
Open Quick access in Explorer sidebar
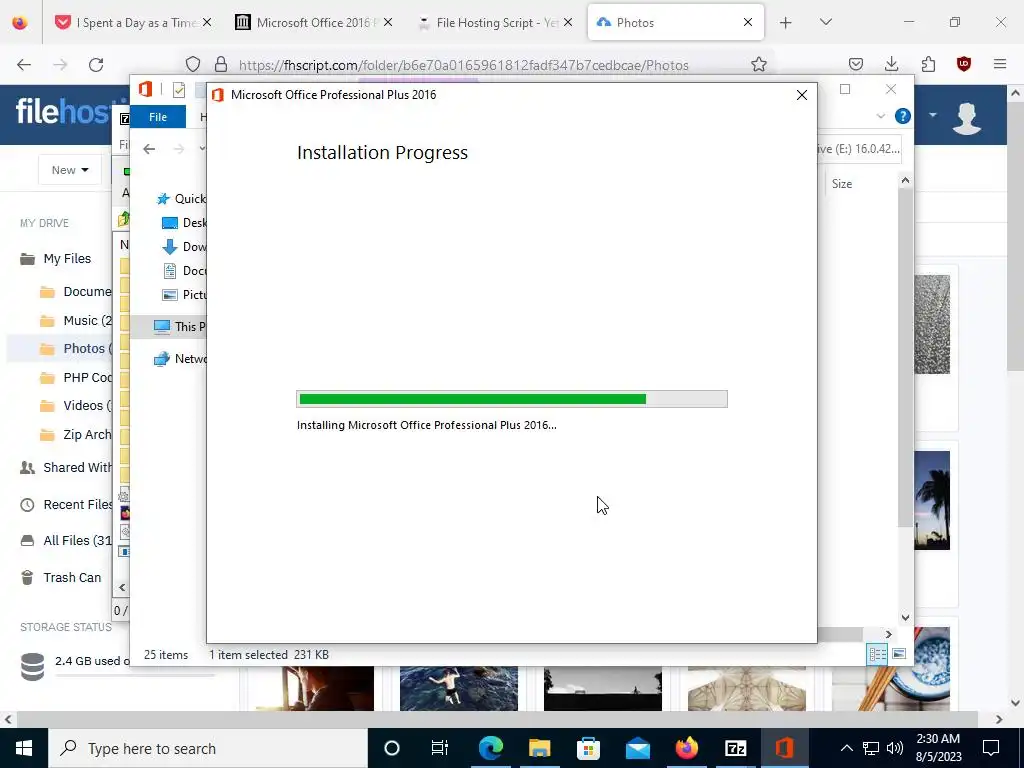tap(182, 199)
